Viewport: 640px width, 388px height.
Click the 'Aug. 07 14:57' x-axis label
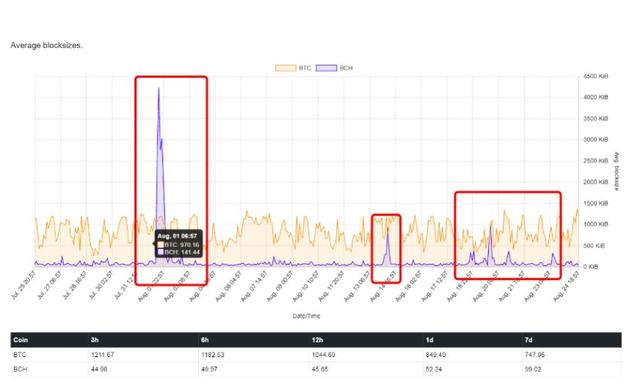tap(254, 287)
